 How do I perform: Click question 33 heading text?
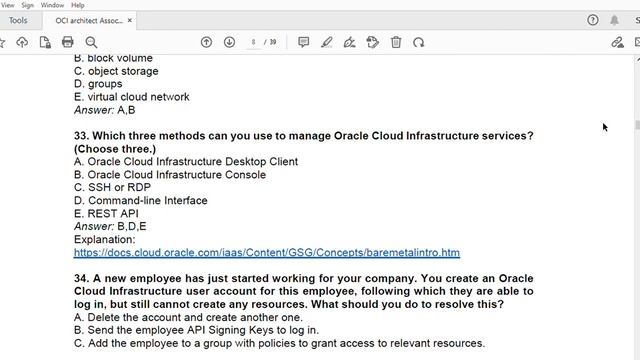[304, 142]
